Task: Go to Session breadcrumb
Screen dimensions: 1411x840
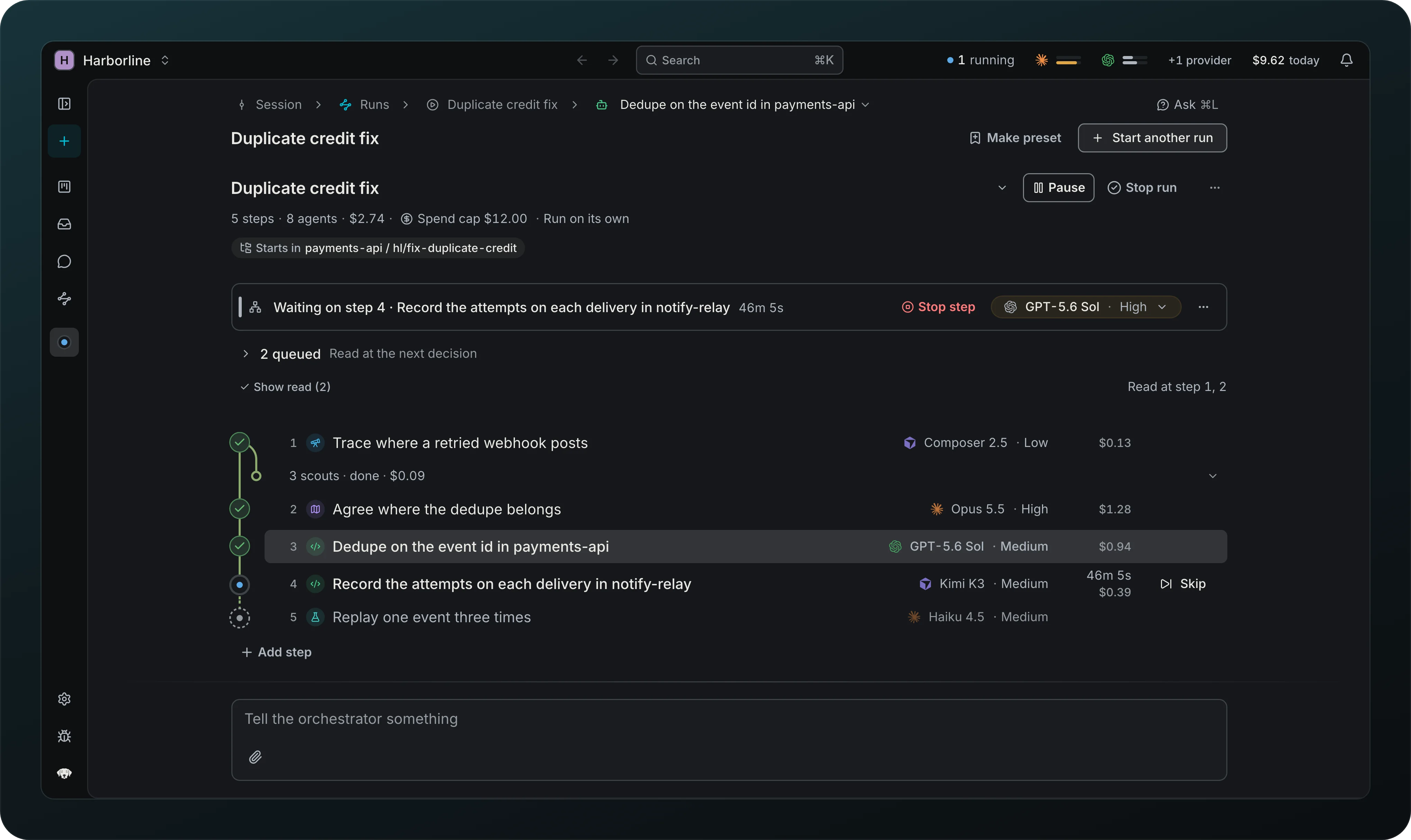Action: tap(270, 105)
